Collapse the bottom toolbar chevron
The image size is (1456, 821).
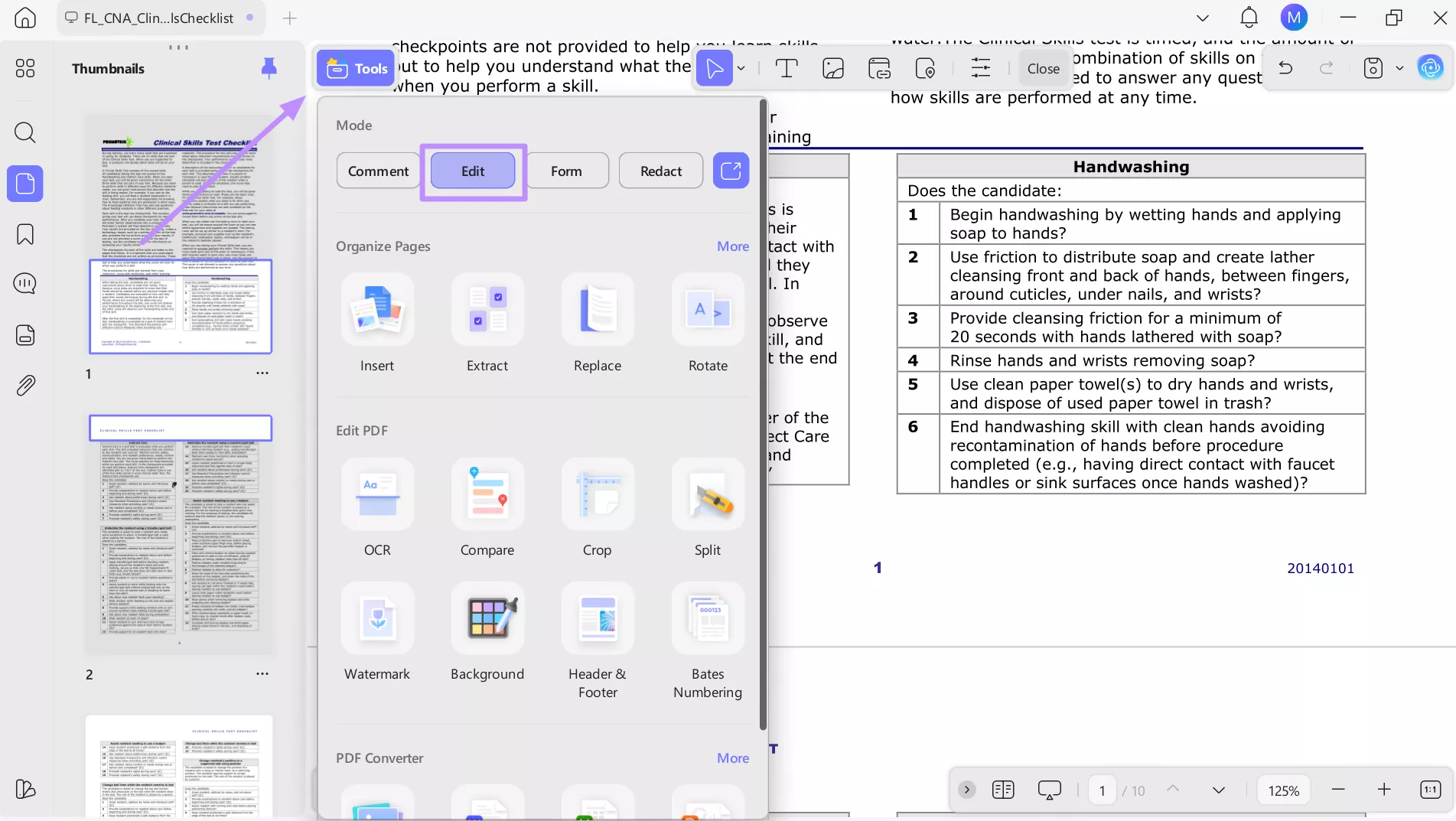(967, 790)
